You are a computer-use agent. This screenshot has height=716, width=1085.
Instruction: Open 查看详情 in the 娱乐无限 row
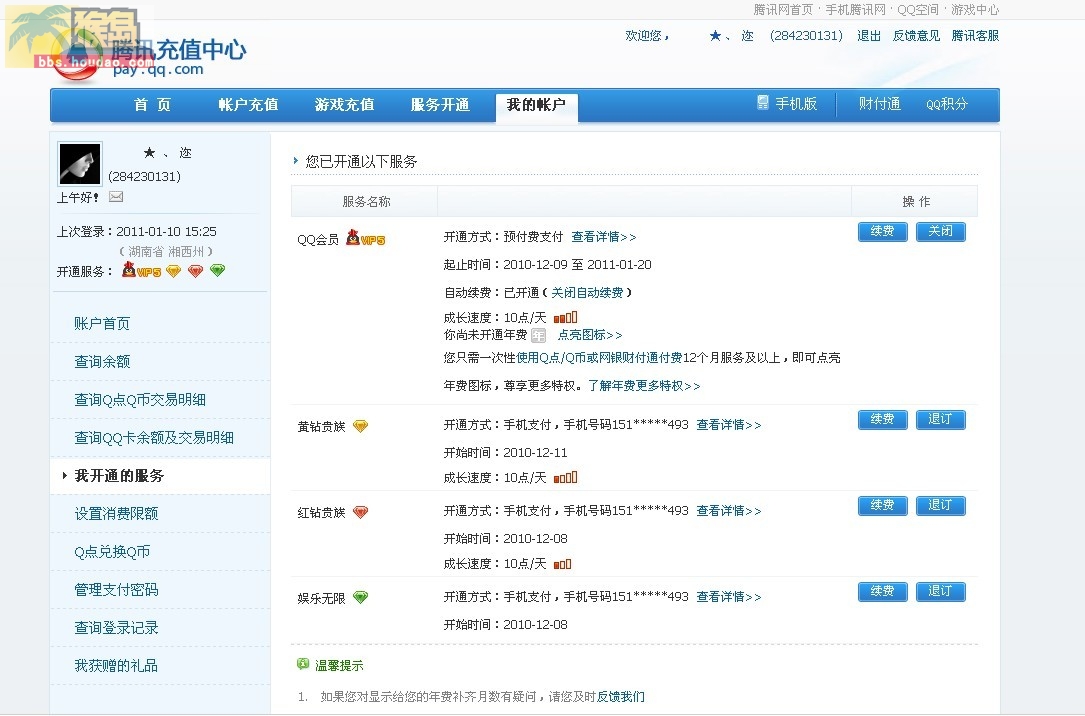pos(729,597)
